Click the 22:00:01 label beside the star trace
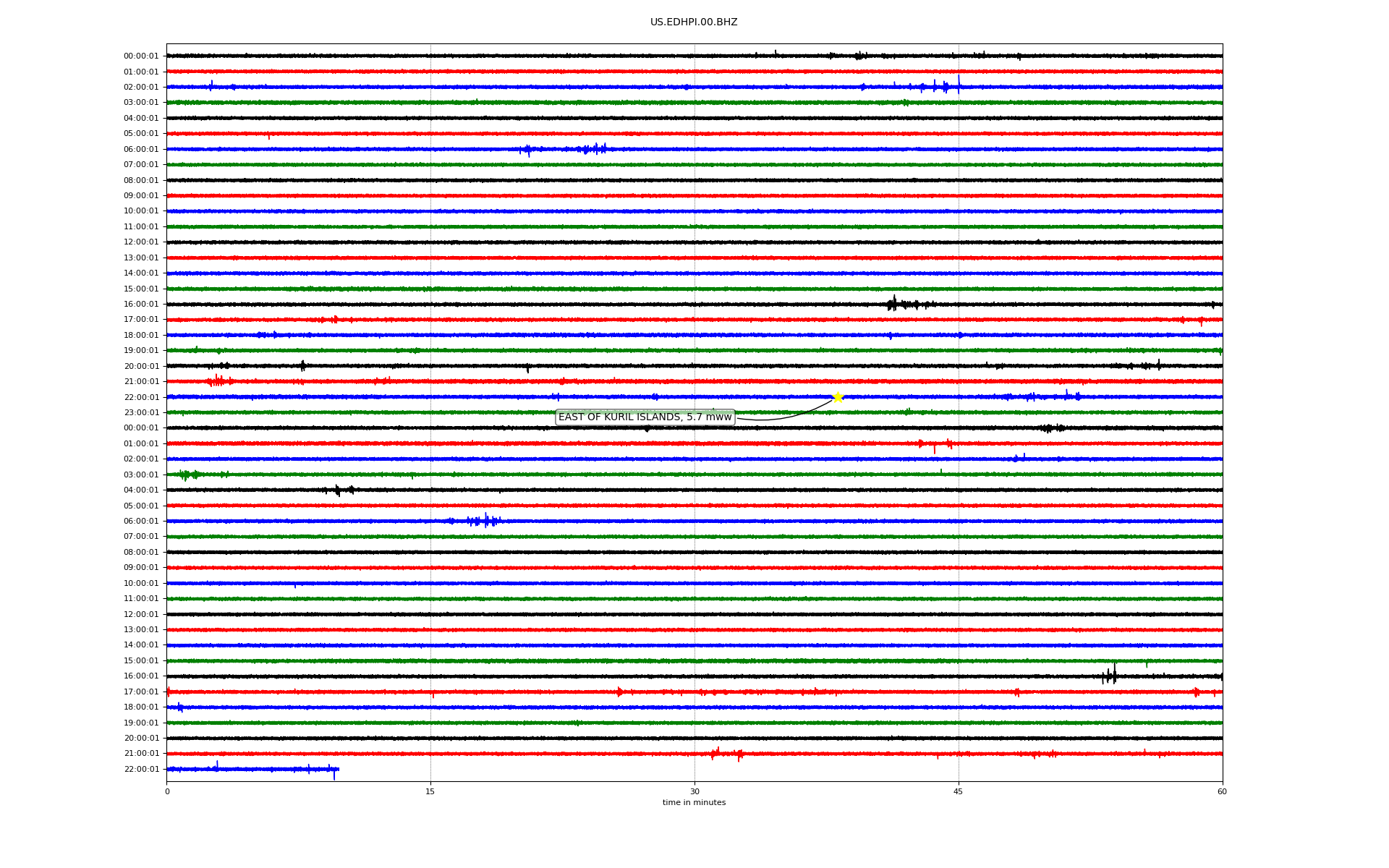 [x=140, y=397]
